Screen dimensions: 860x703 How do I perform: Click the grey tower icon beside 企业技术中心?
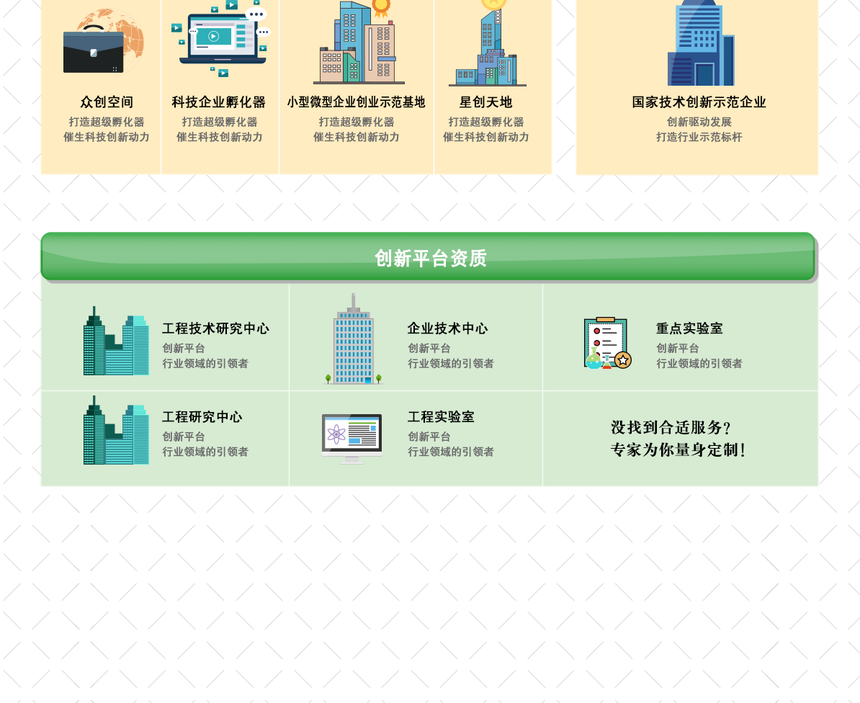click(x=353, y=339)
